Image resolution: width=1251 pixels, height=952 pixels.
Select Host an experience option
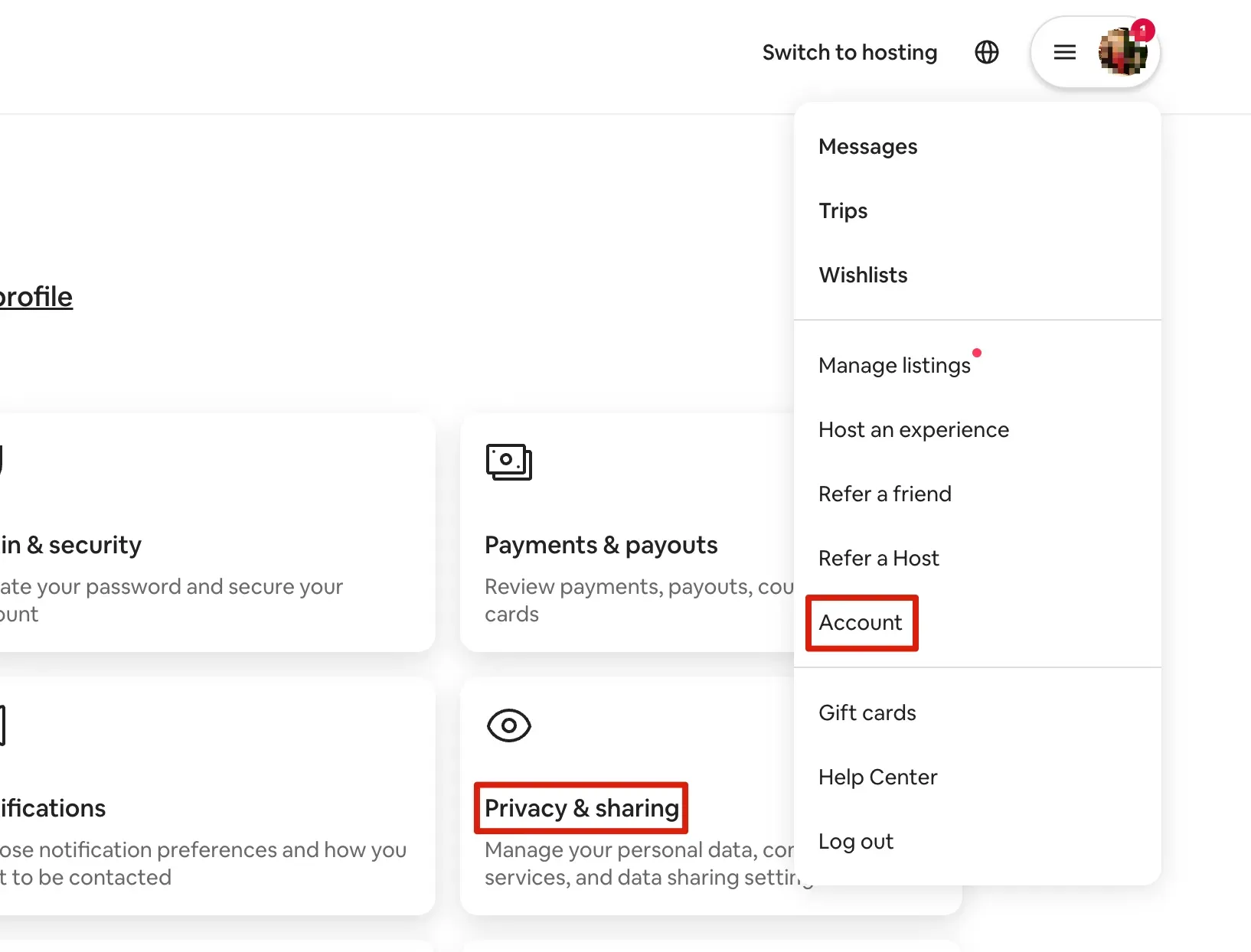pyautogui.click(x=913, y=429)
